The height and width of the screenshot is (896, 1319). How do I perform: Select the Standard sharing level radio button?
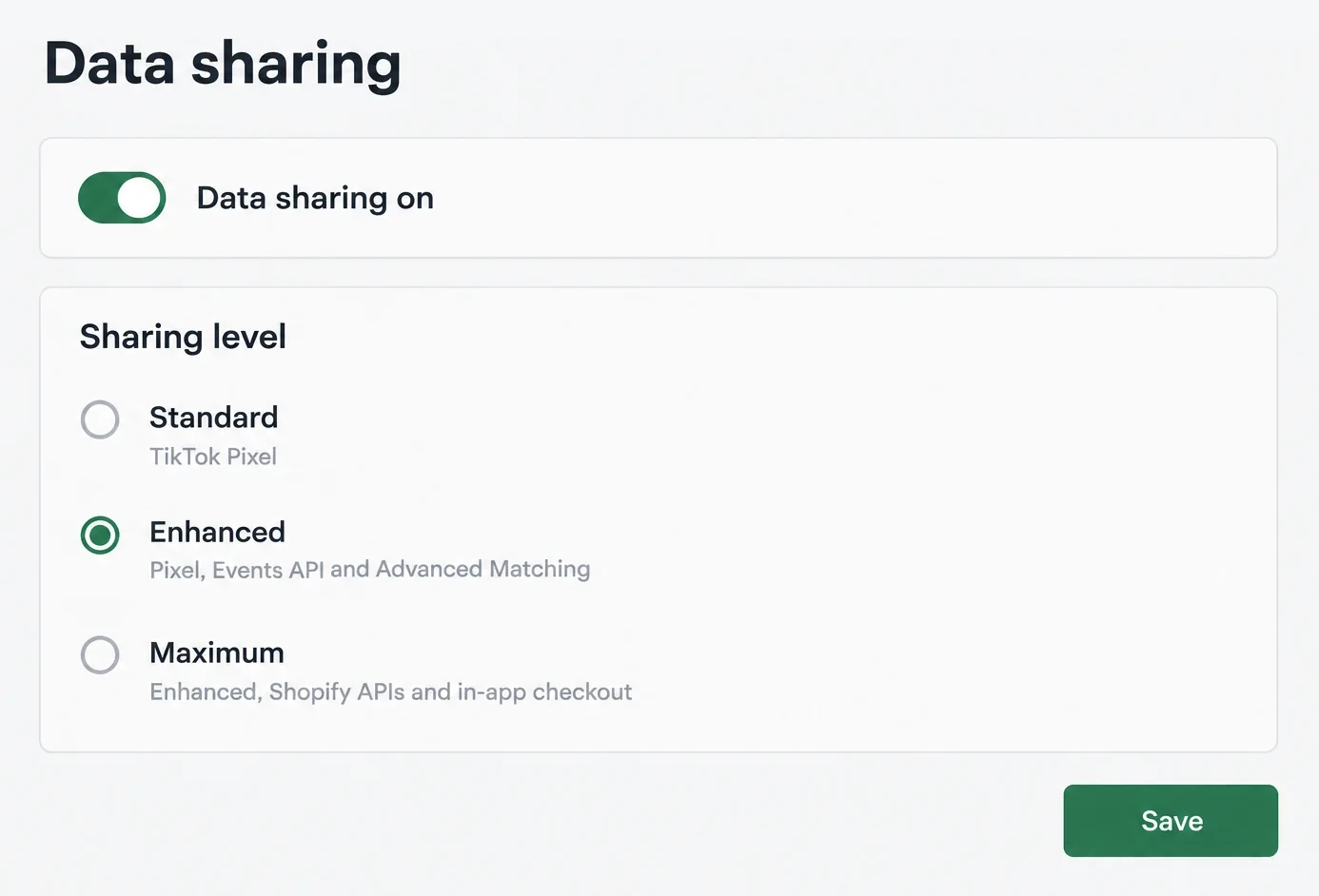(x=100, y=419)
